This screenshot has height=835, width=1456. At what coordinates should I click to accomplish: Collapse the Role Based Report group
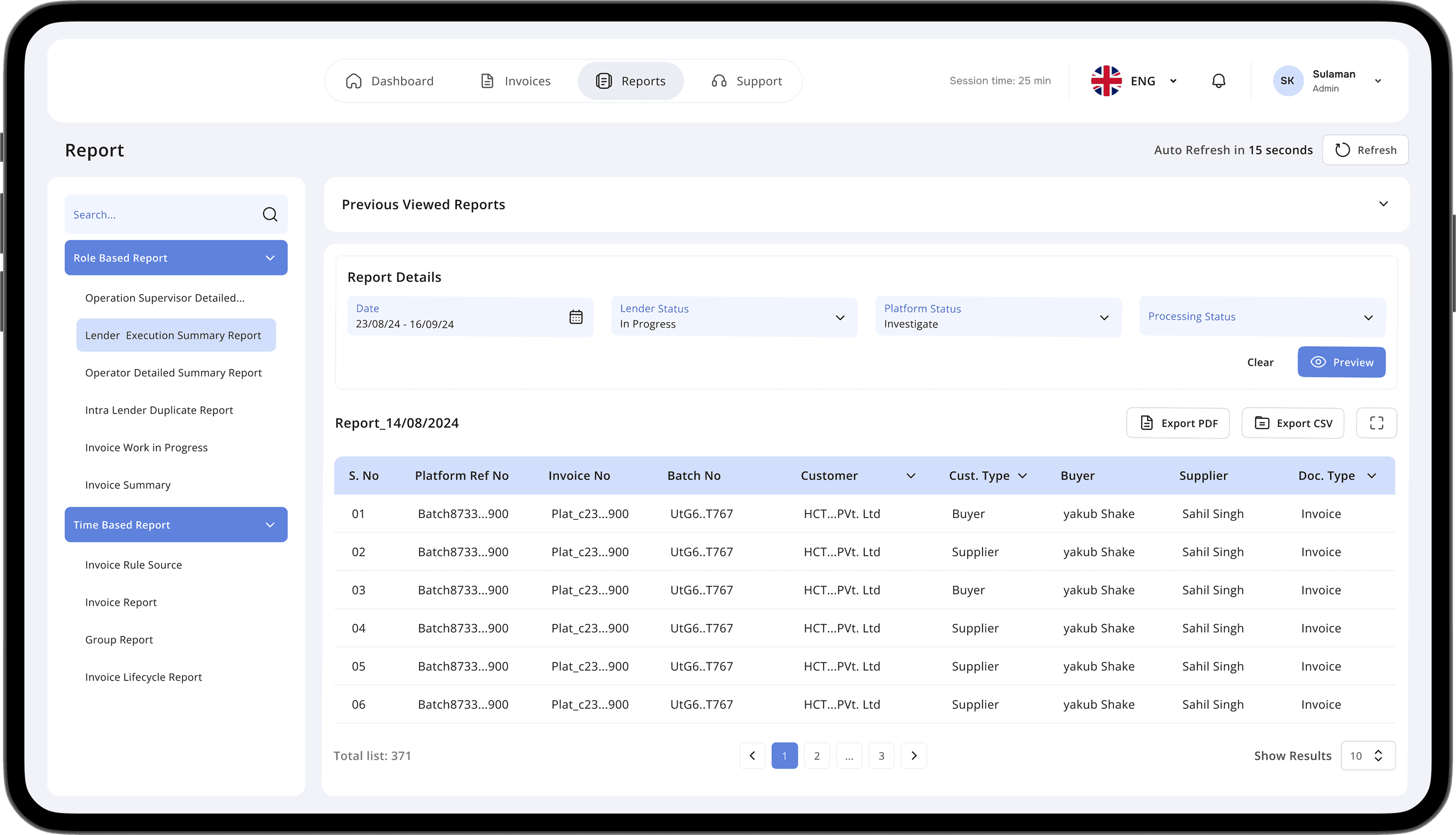270,258
